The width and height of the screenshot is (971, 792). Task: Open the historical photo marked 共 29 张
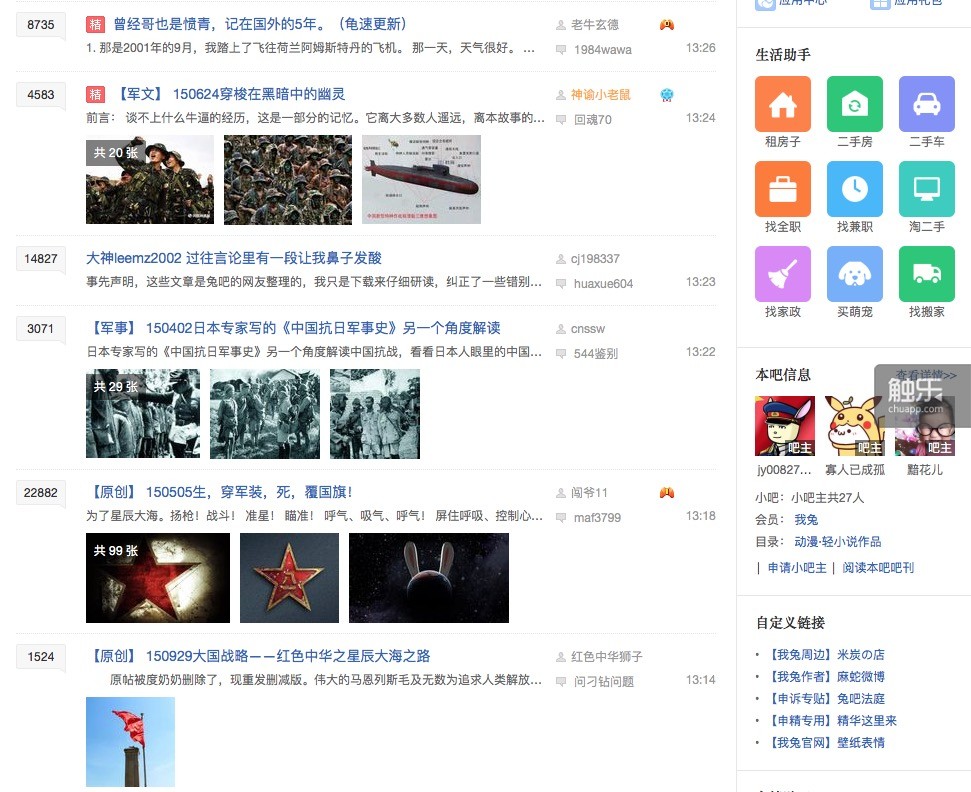143,414
